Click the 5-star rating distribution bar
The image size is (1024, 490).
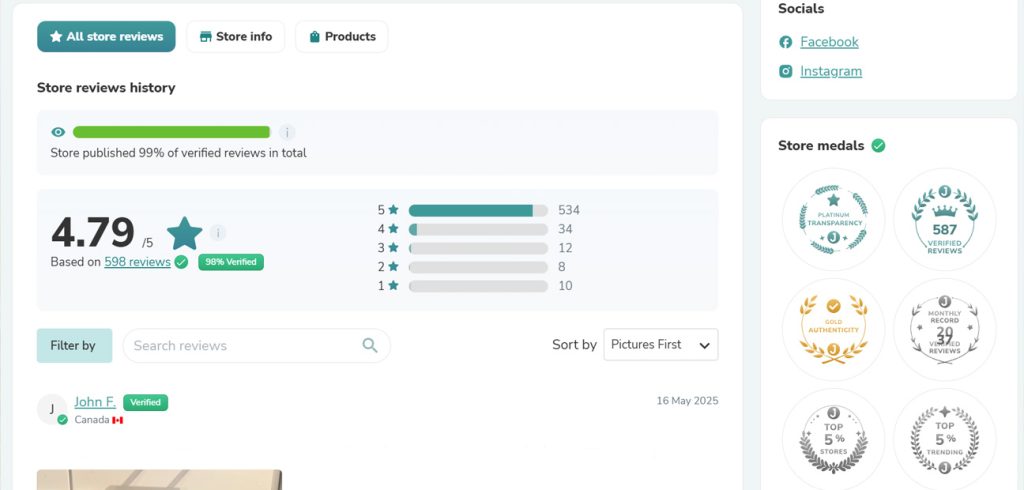[x=478, y=210]
